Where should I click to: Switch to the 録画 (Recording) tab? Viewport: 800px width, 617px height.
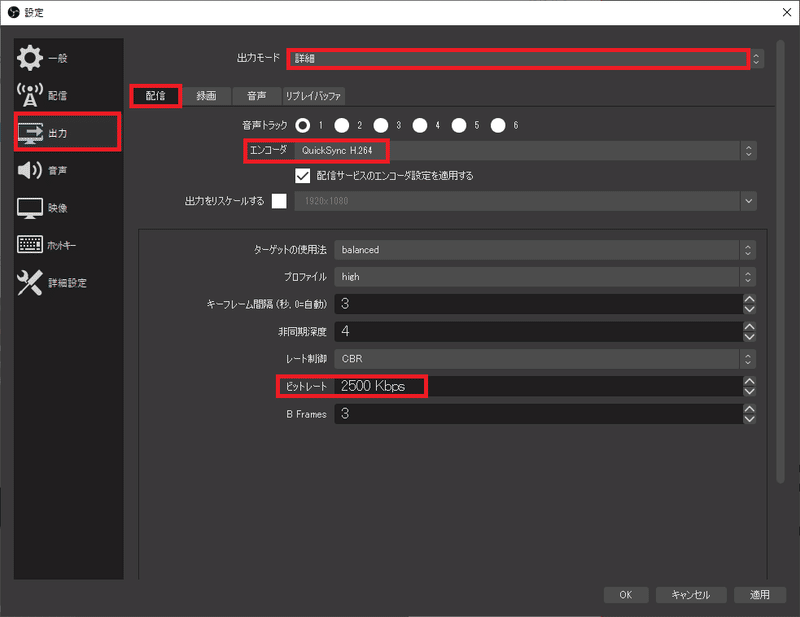[x=207, y=95]
